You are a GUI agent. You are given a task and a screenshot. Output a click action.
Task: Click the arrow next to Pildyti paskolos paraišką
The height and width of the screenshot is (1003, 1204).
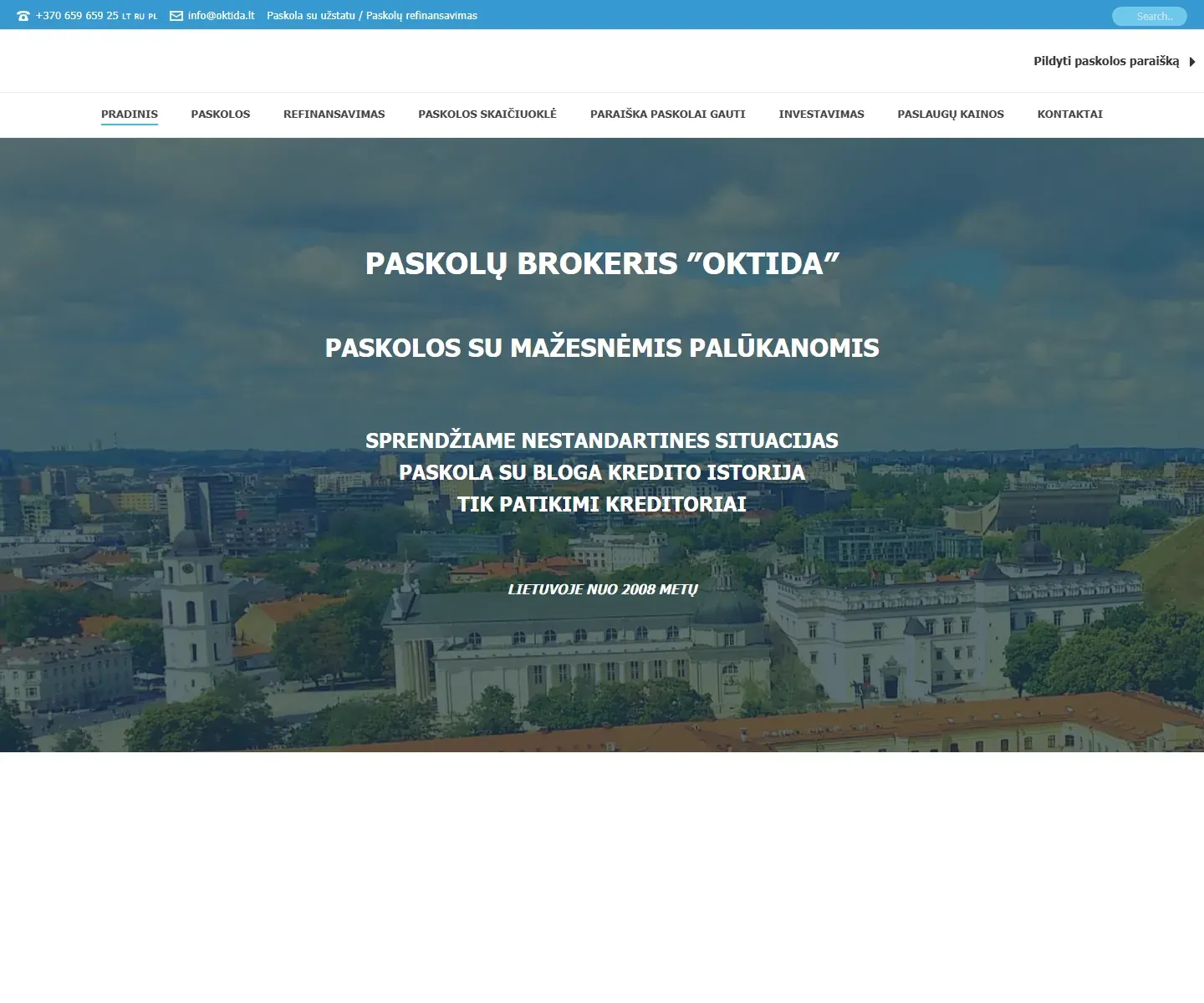coord(1192,62)
